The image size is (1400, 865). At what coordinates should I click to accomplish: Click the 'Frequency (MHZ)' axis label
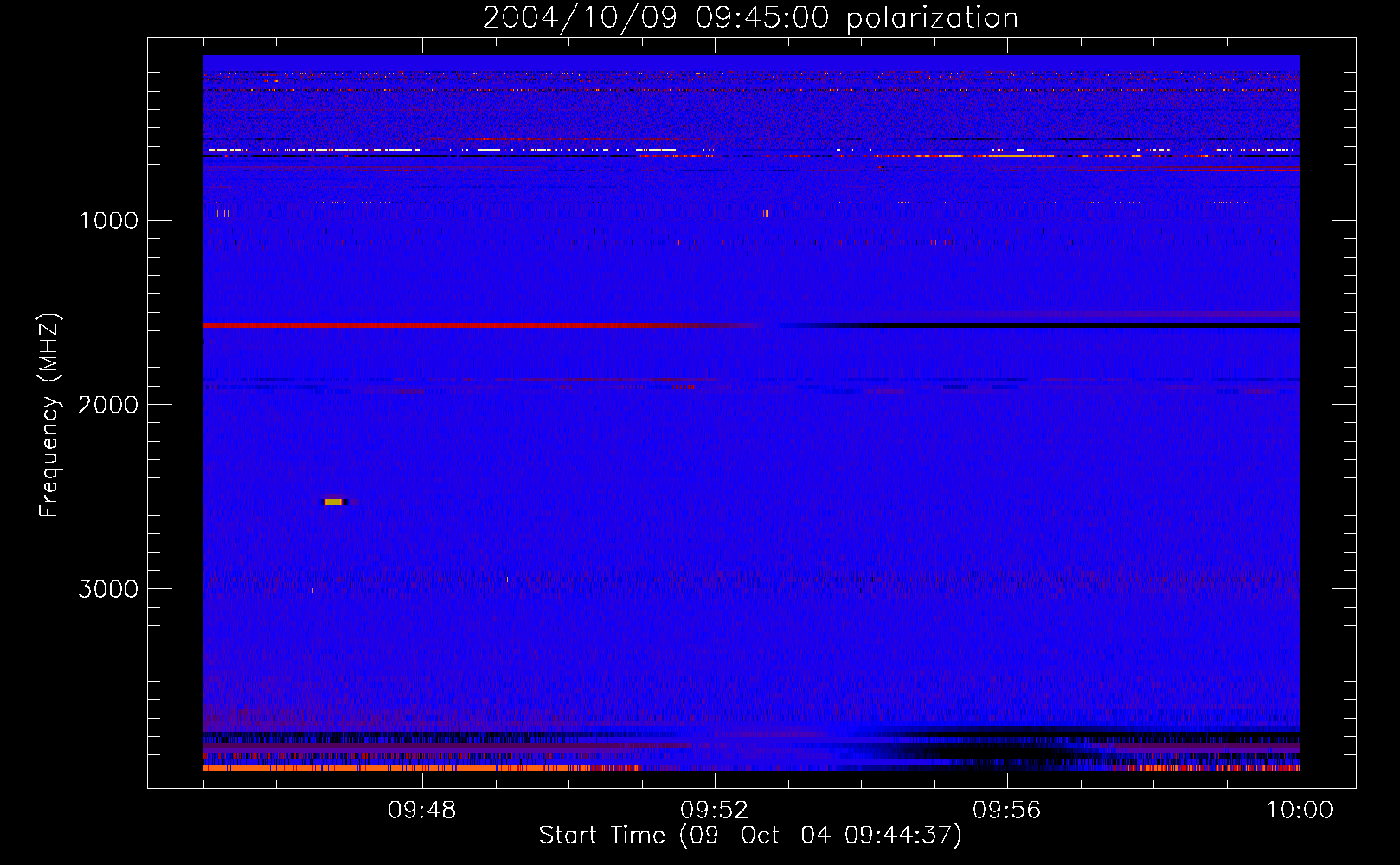point(49,415)
